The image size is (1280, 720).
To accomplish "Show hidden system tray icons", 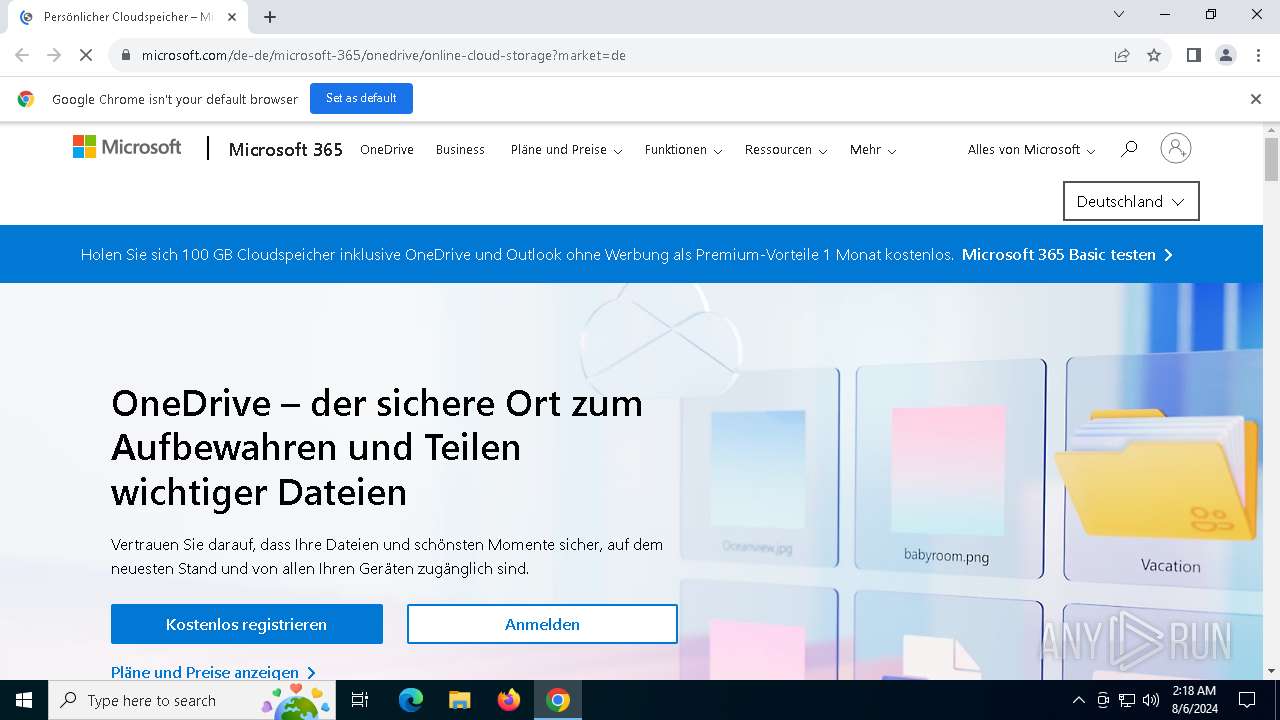I will pyautogui.click(x=1078, y=700).
